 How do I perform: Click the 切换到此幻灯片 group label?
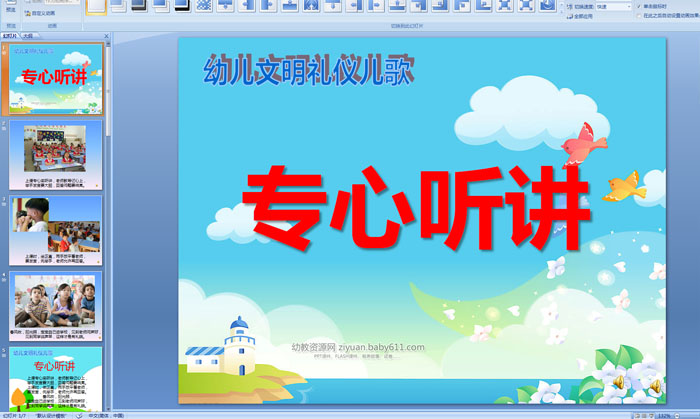(x=407, y=26)
